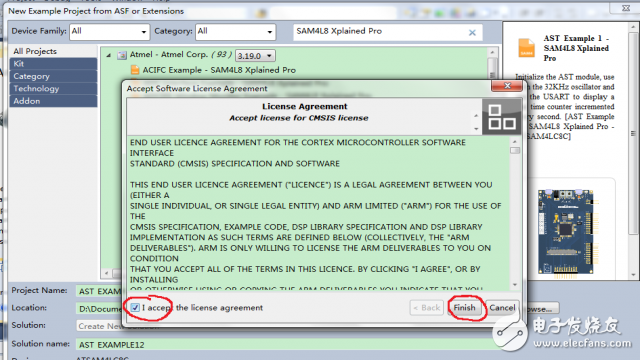This screenshot has width=640, height=360.
Task: Open the 3.19.0 version dropdown
Action: tap(255, 56)
